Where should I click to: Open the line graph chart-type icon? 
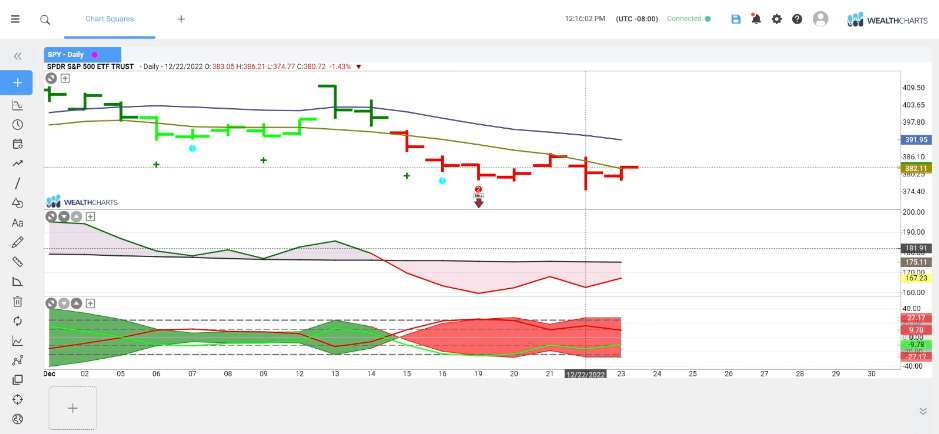pyautogui.click(x=17, y=341)
